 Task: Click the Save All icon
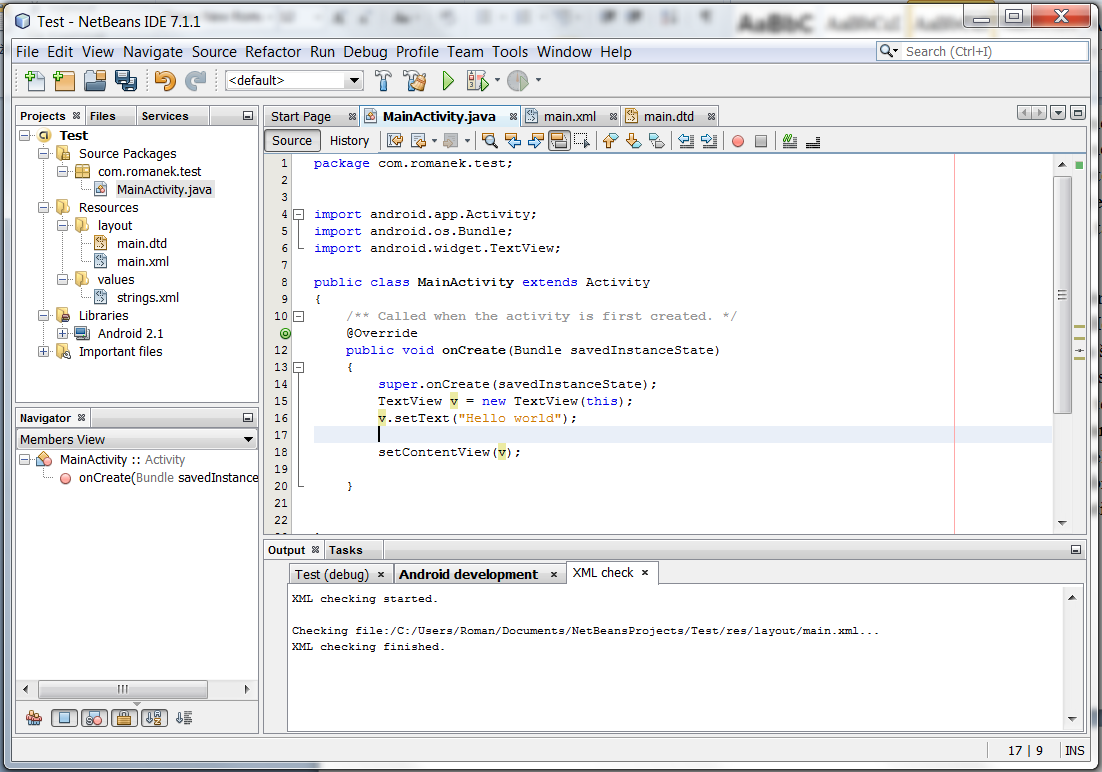click(126, 81)
